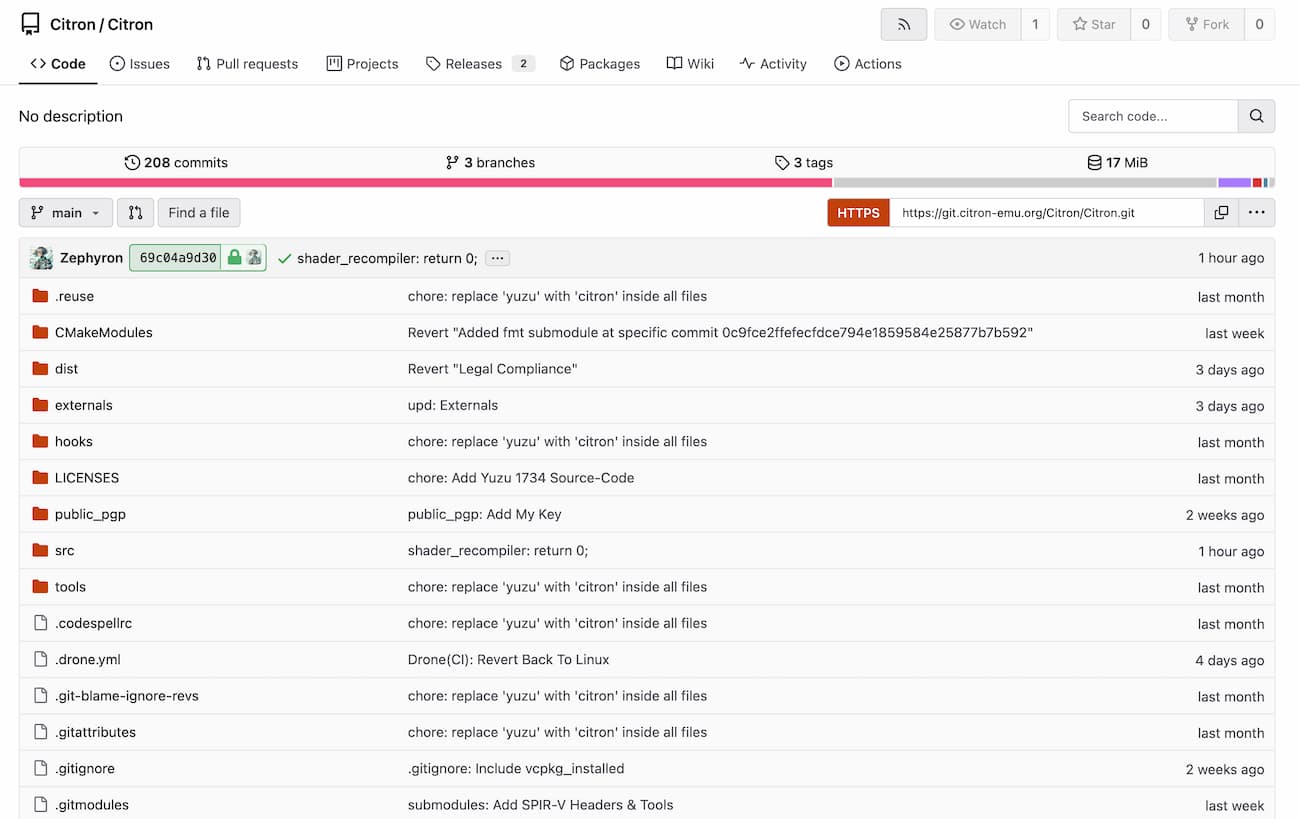
Task: Click the stars count 0
Action: pyautogui.click(x=1146, y=24)
